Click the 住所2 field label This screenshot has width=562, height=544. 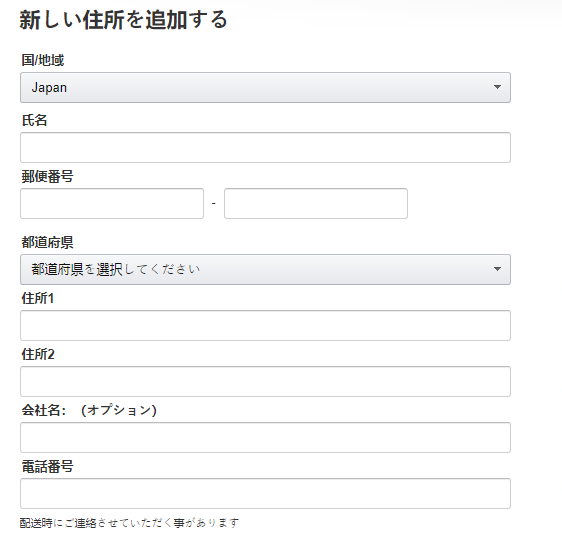[x=38, y=354]
